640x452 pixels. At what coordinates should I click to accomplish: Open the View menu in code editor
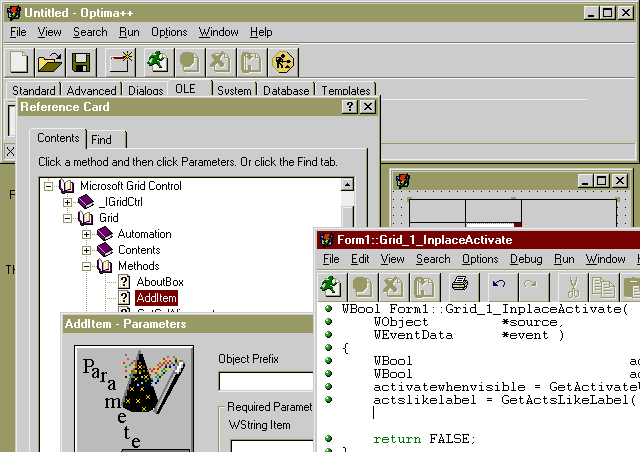[x=392, y=259]
